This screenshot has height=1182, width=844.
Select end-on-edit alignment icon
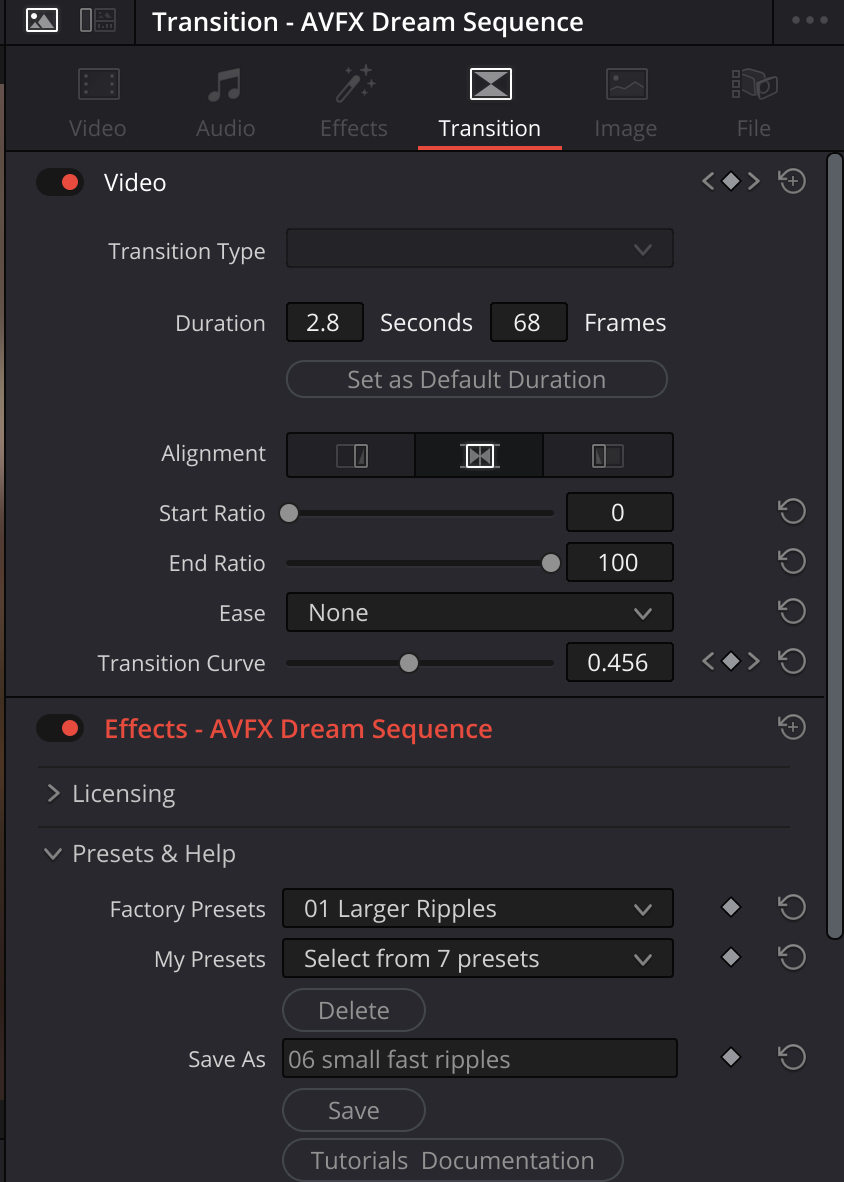[352, 456]
